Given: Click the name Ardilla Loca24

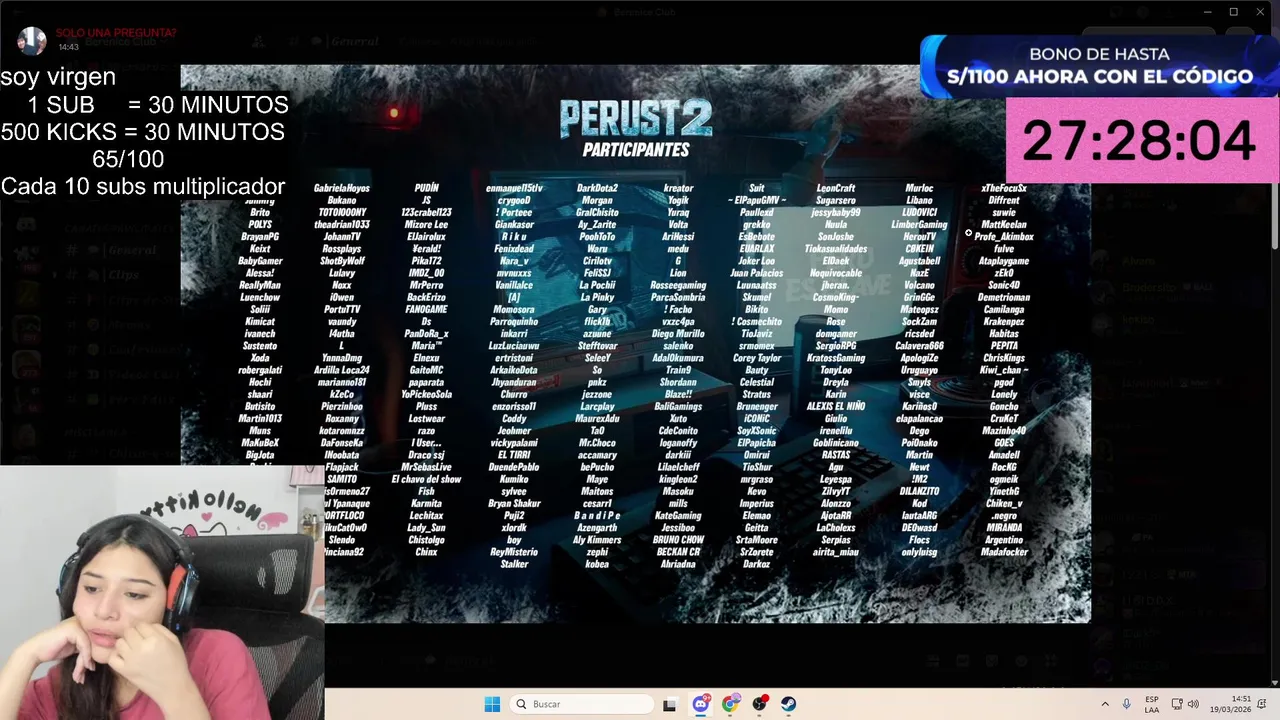Looking at the screenshot, I should pos(341,370).
